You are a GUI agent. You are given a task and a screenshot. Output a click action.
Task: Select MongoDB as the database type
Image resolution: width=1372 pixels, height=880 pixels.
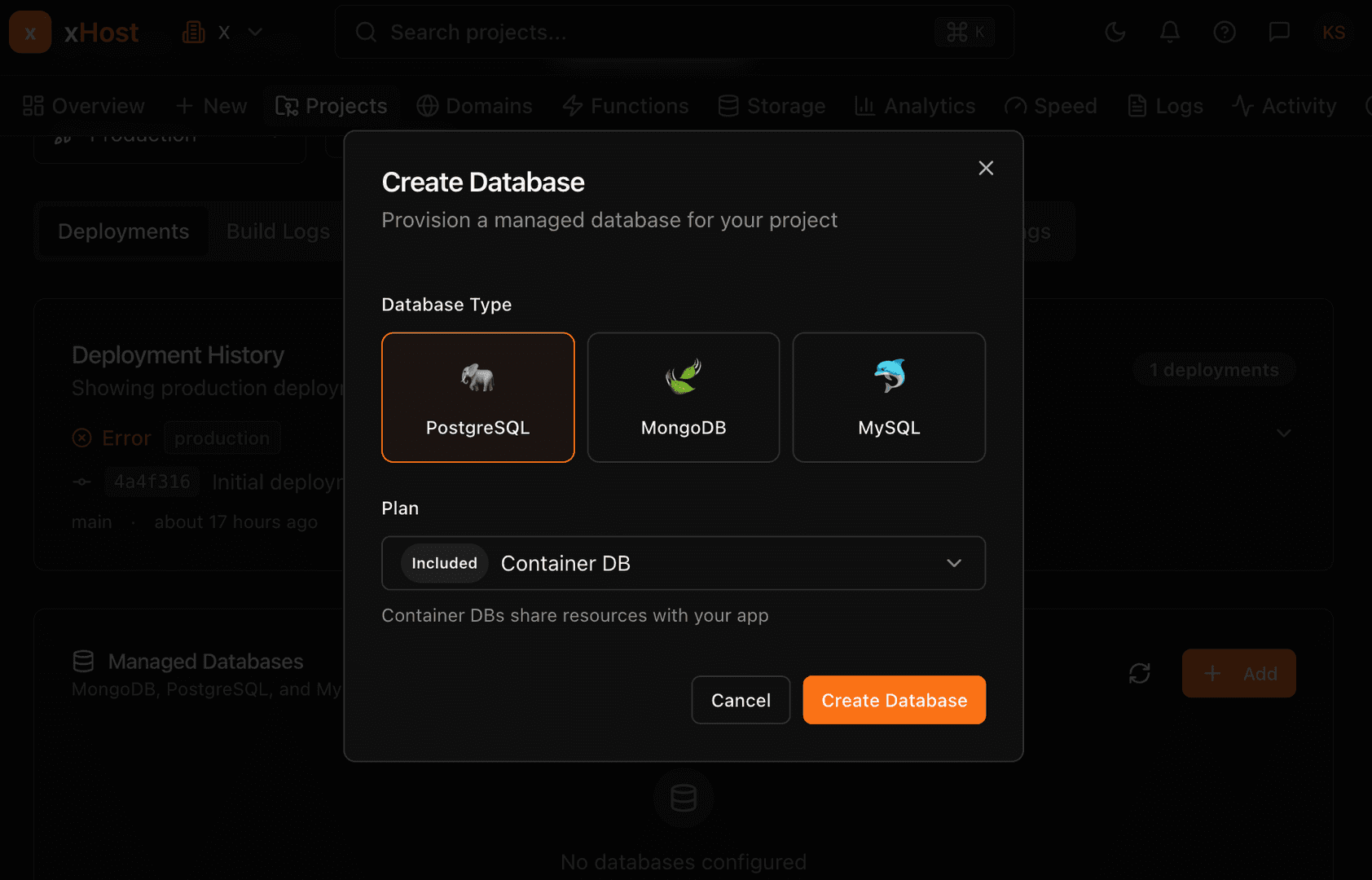coord(683,398)
